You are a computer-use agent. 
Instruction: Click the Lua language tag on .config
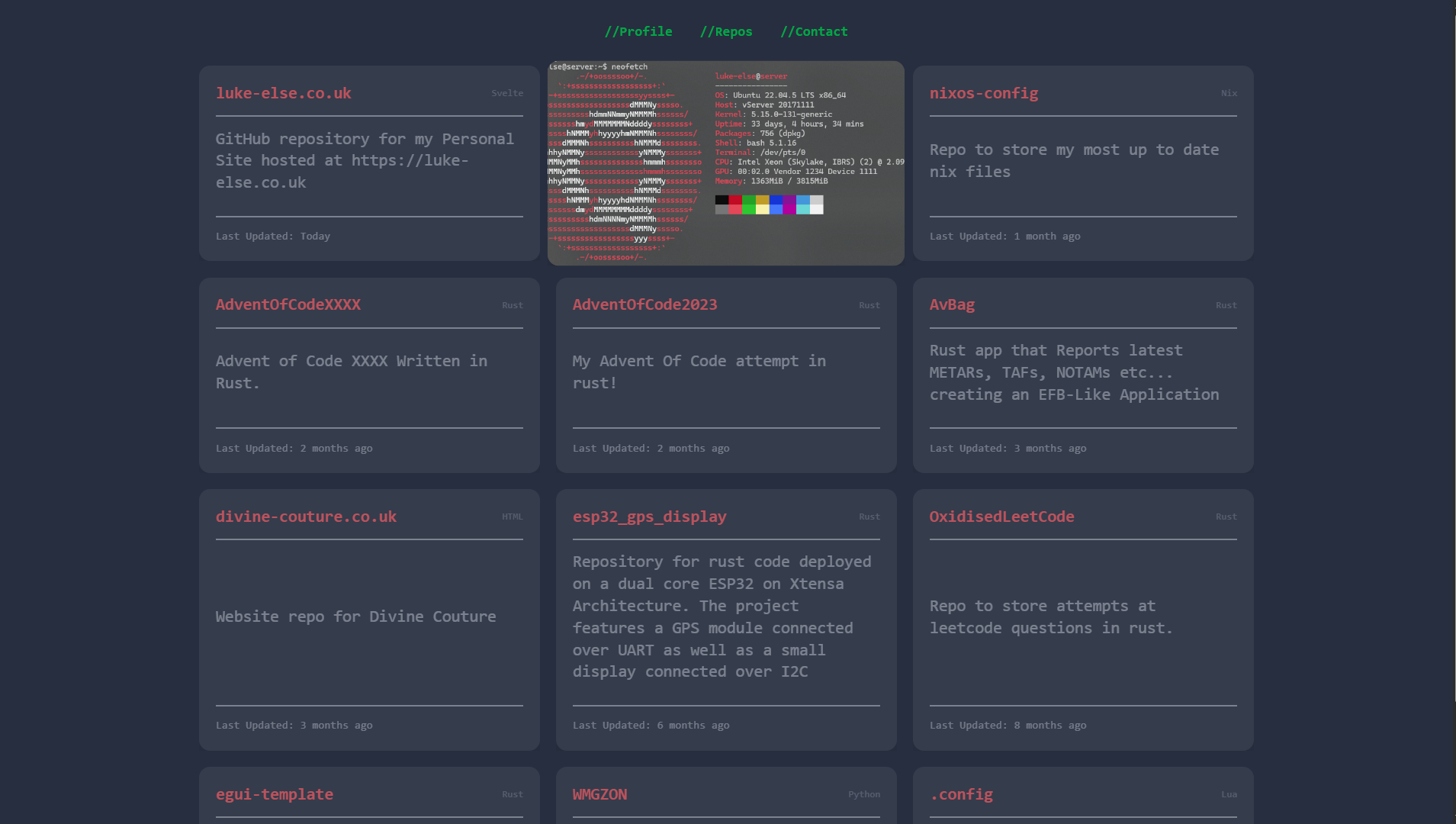point(1229,794)
